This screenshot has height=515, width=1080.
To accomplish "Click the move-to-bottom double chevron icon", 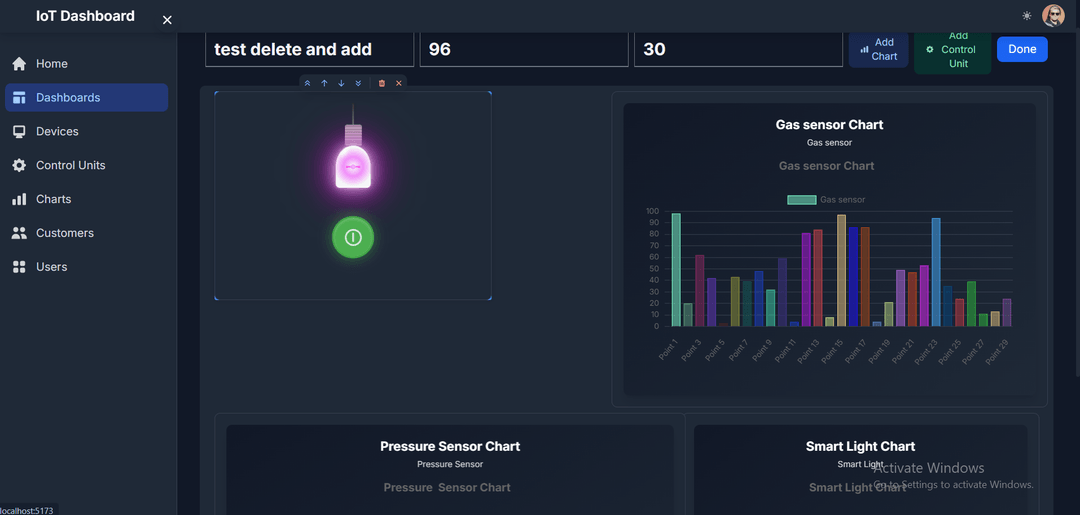I will pyautogui.click(x=358, y=83).
